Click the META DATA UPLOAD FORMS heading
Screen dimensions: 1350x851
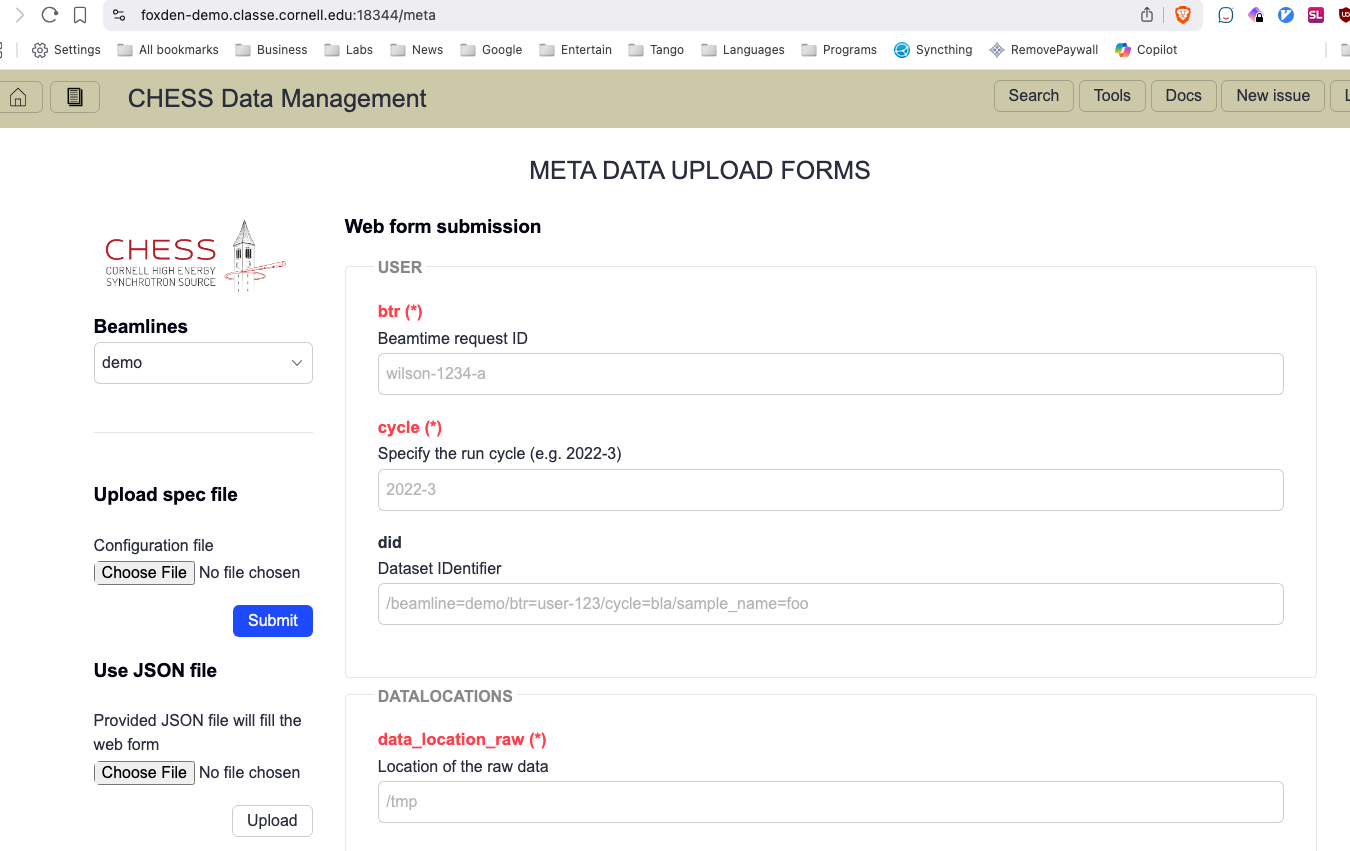point(700,171)
